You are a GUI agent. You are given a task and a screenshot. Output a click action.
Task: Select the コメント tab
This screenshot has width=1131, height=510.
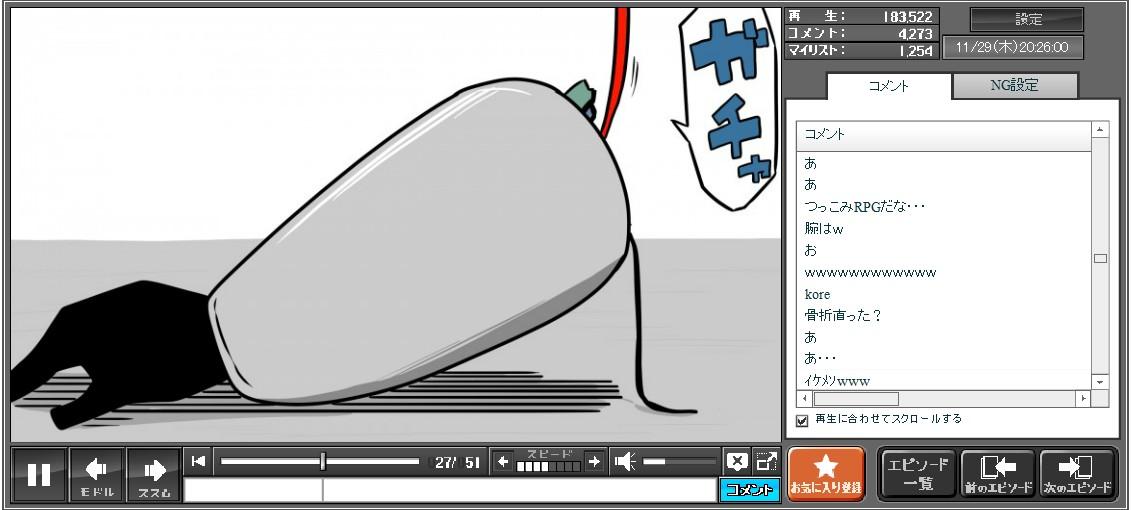(888, 86)
